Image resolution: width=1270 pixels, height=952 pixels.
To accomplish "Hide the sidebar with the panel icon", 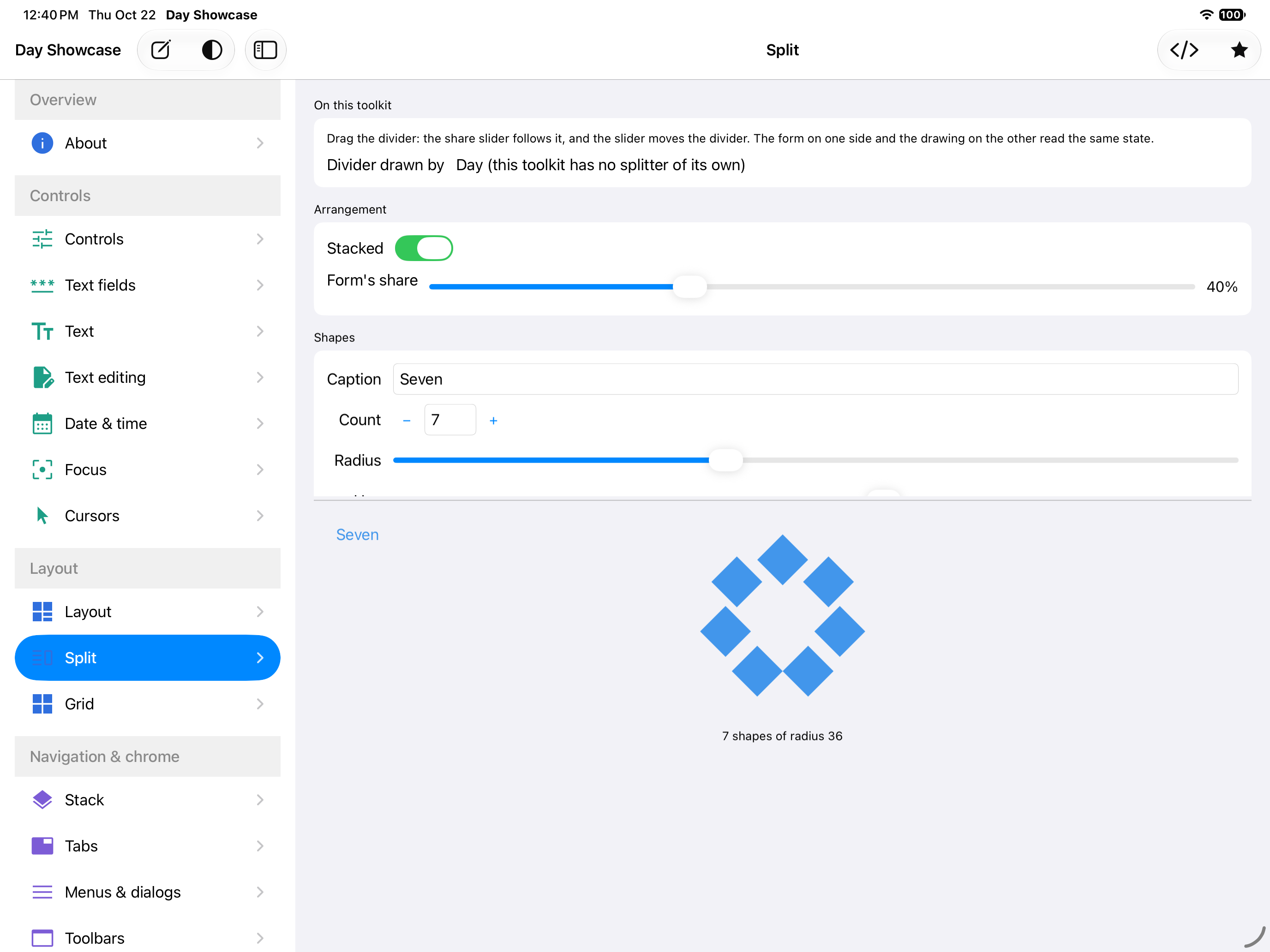I will coord(265,50).
